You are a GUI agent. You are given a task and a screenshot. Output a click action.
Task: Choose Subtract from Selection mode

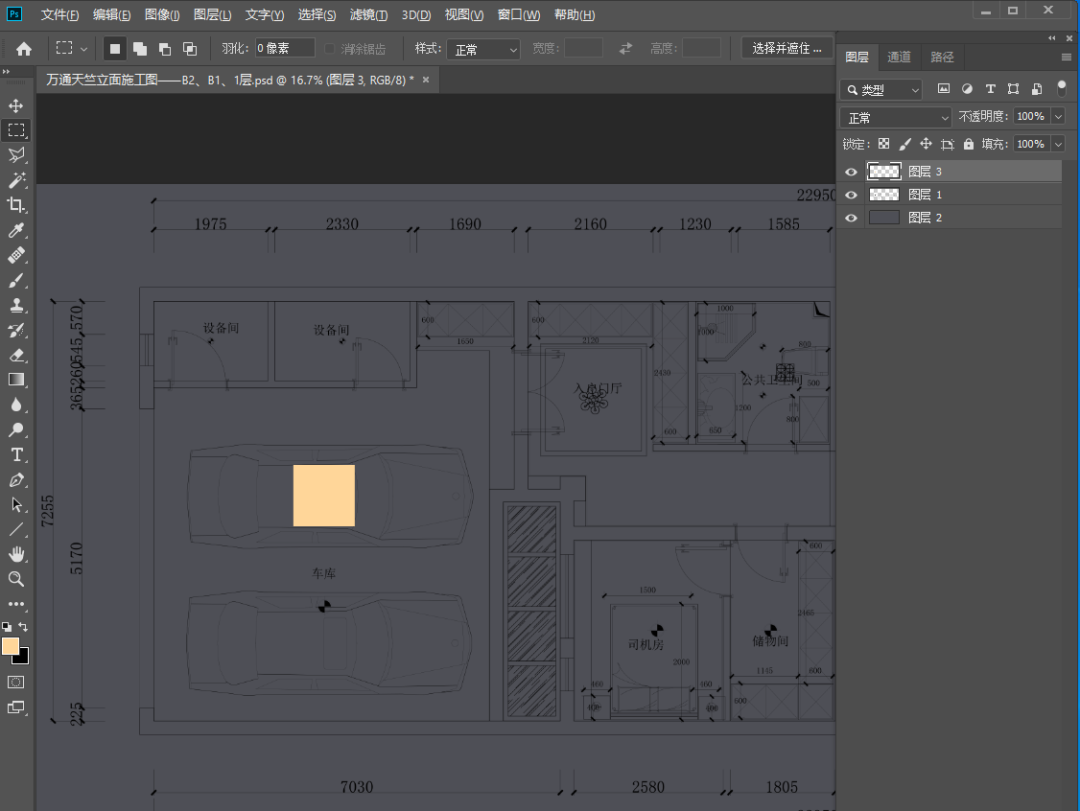165,48
